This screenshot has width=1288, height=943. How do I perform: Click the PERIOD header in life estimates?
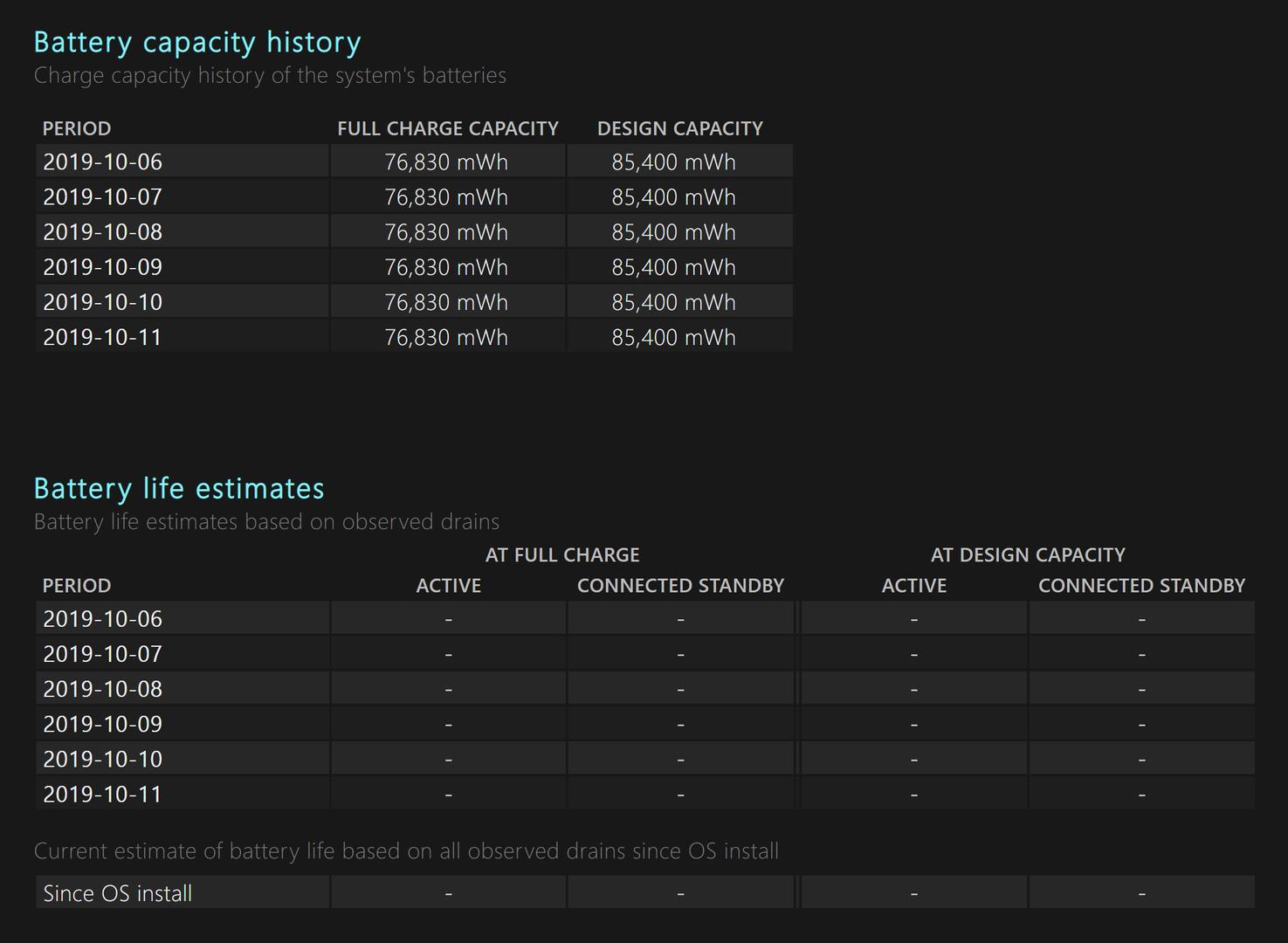pos(77,585)
